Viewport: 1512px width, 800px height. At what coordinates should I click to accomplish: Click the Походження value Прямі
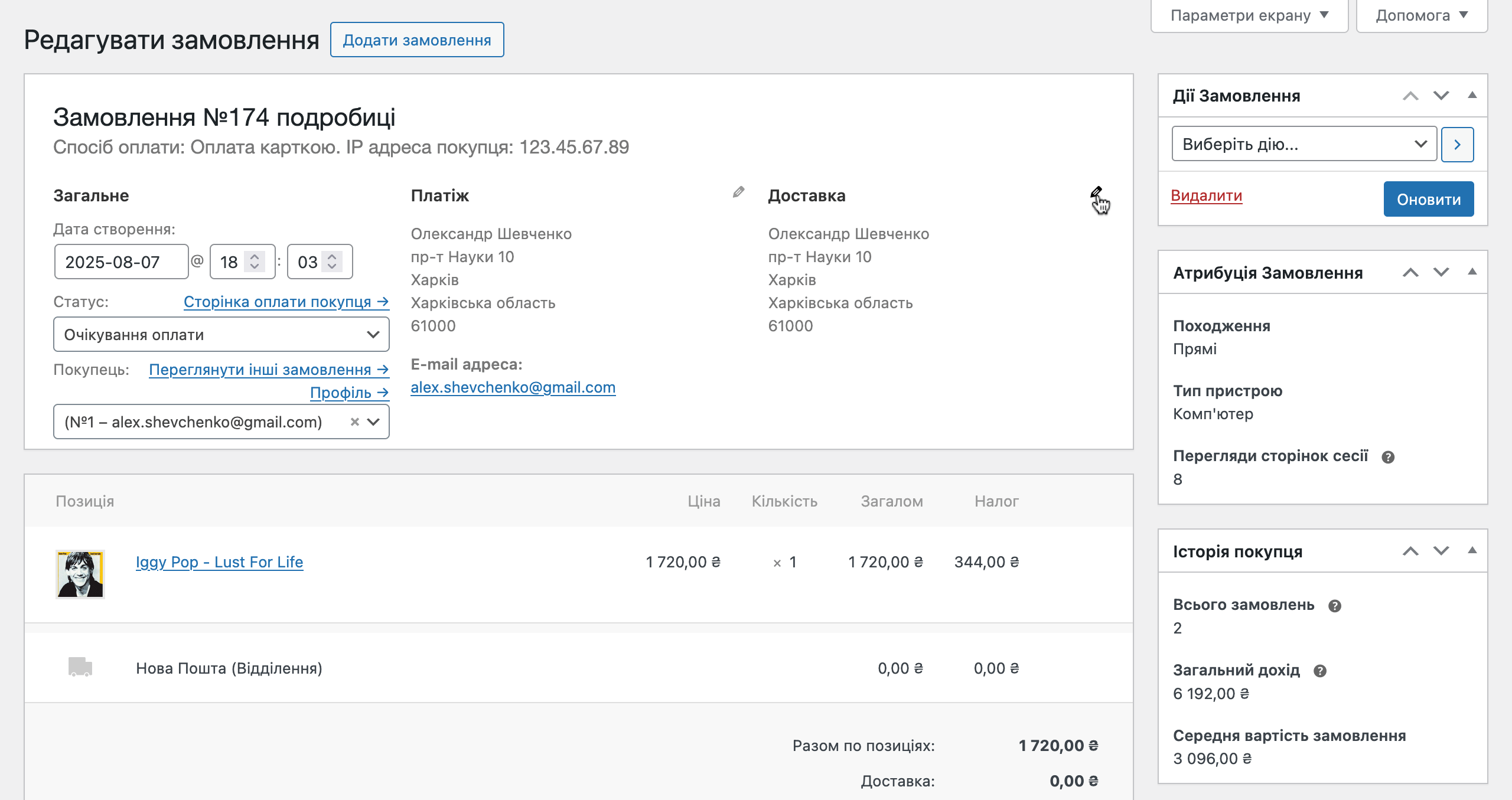(x=1195, y=349)
